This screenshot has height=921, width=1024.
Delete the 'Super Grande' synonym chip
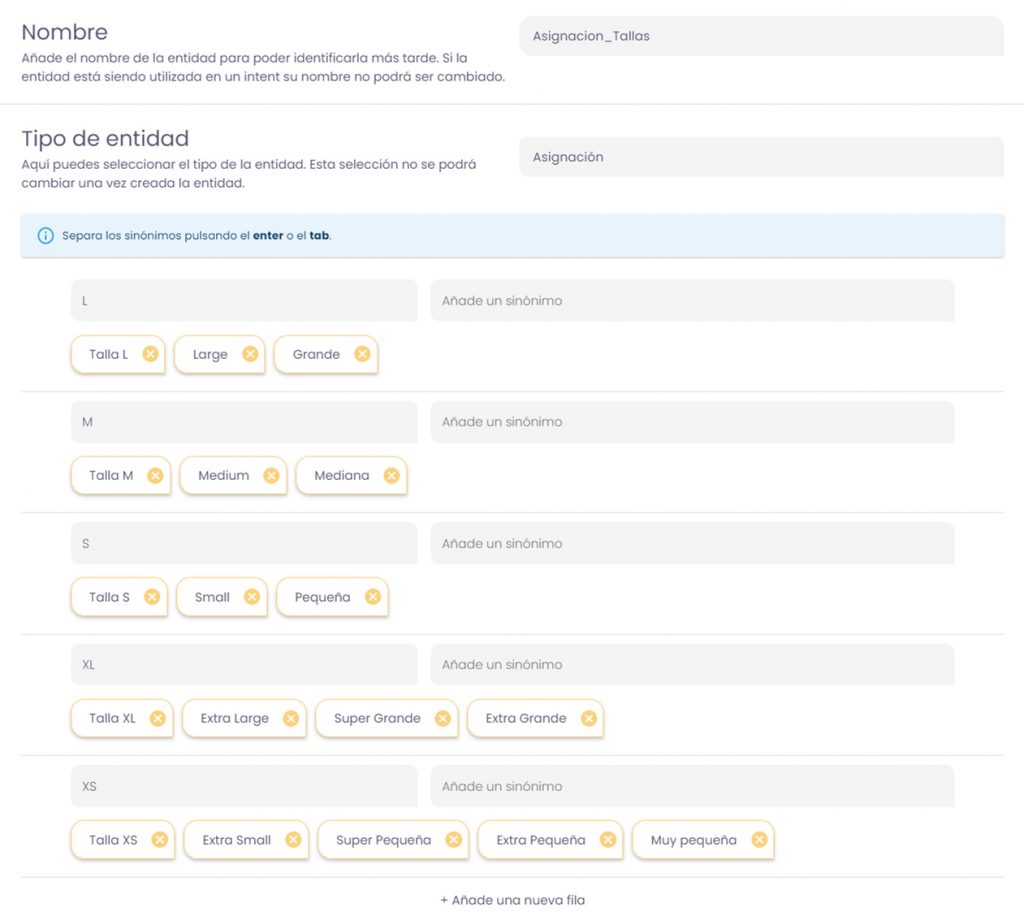pyautogui.click(x=442, y=718)
